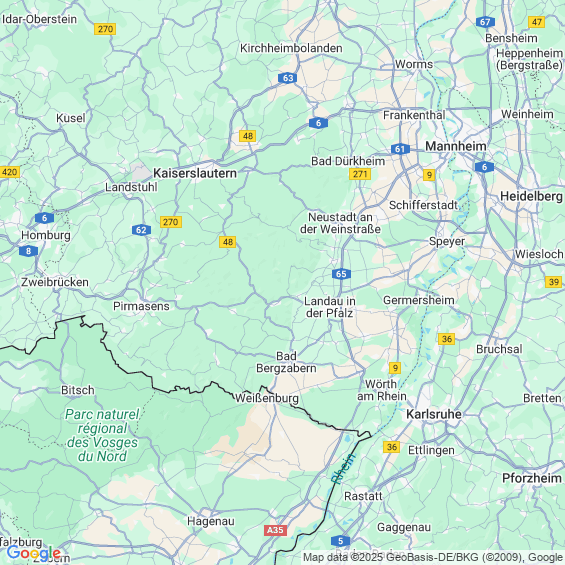Select the Karlsruhe city label

point(434,414)
